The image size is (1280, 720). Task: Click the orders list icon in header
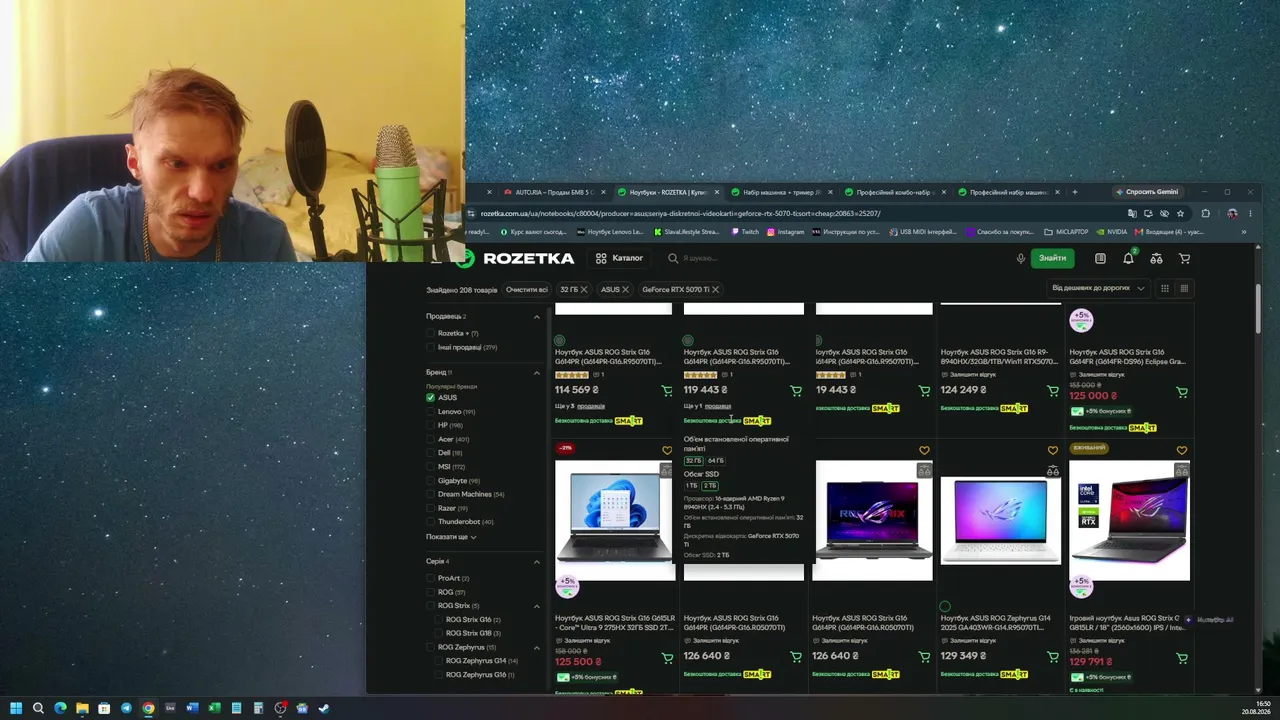1100,258
